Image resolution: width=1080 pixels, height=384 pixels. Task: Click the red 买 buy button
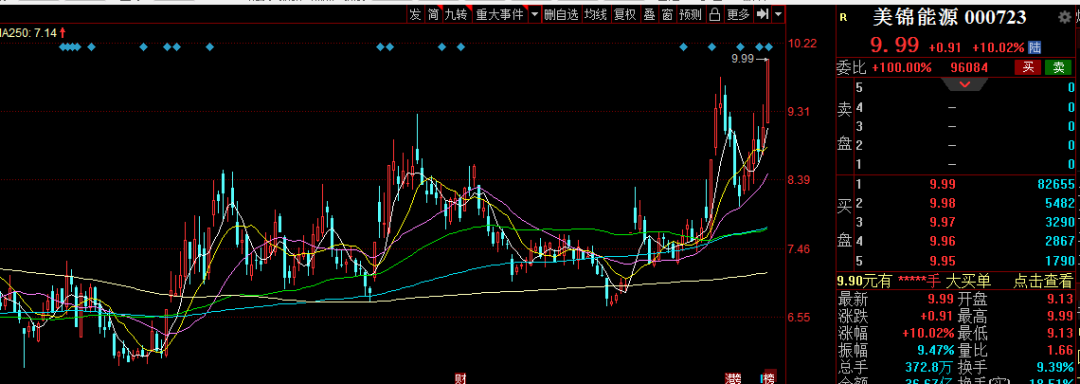1028,67
